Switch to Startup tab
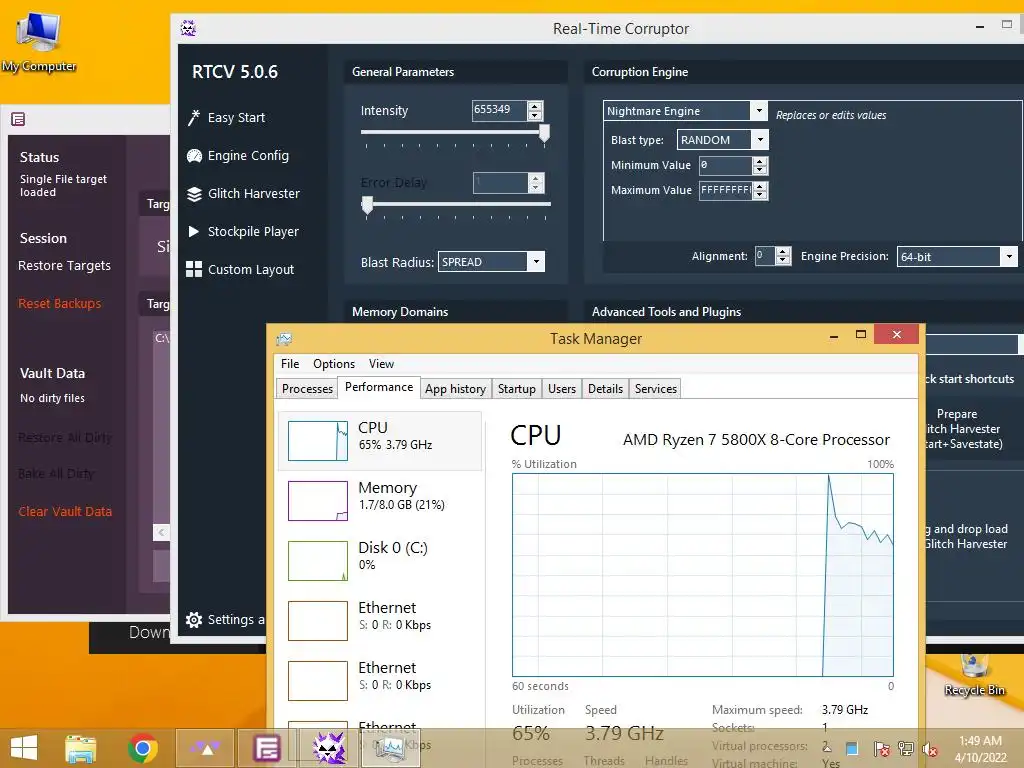The height and width of the screenshot is (768, 1024). 517,389
